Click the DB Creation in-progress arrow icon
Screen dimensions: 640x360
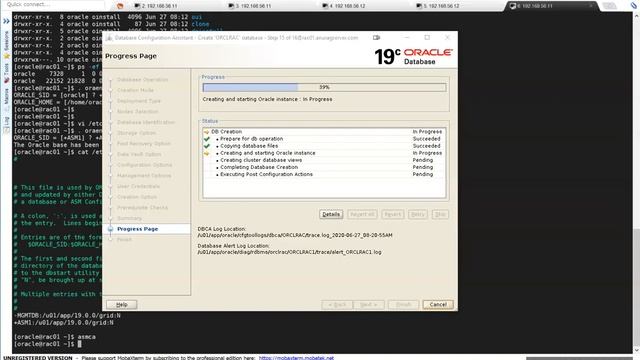coord(207,132)
